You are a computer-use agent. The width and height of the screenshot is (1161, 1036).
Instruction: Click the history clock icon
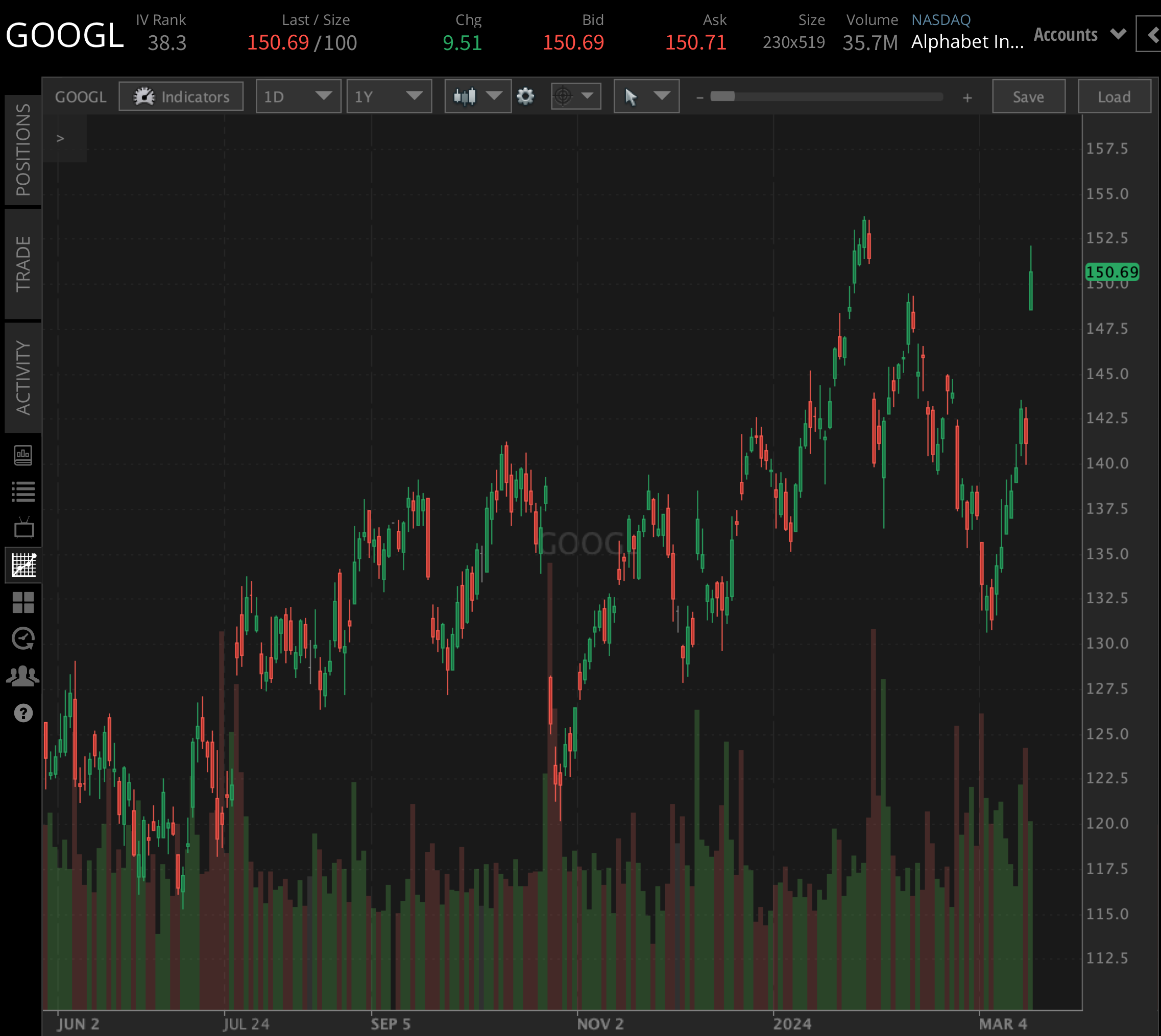coord(23,638)
